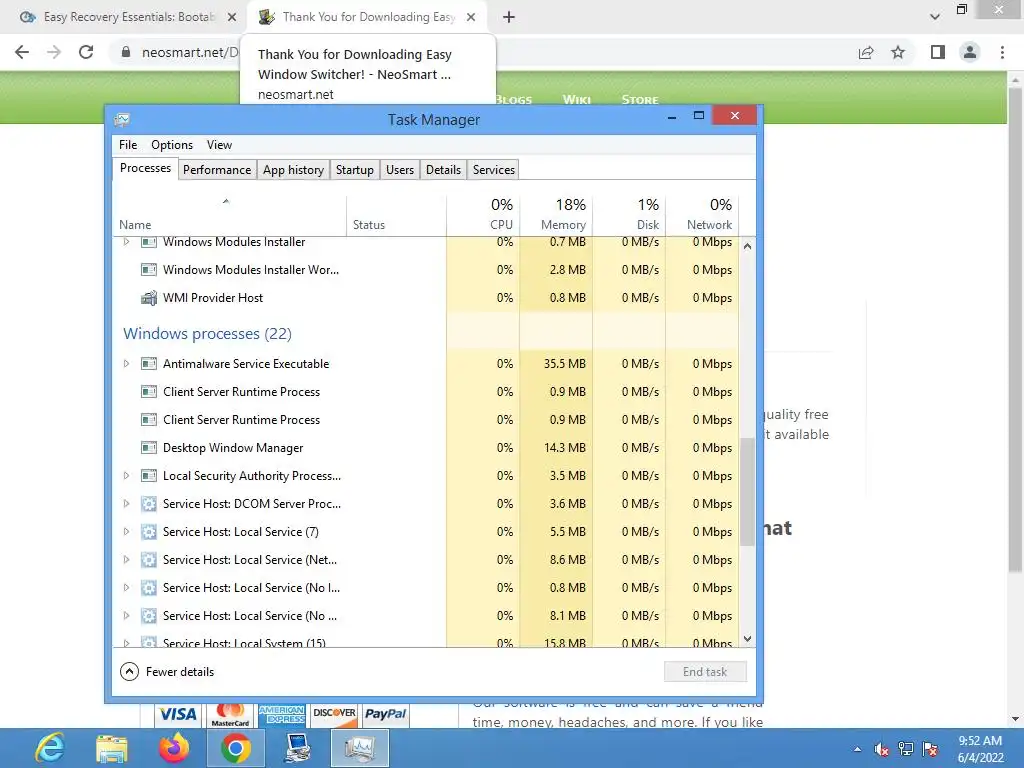Click the Windows Modules Installer Worker process icon
Screen dimensions: 1024x768
(149, 270)
